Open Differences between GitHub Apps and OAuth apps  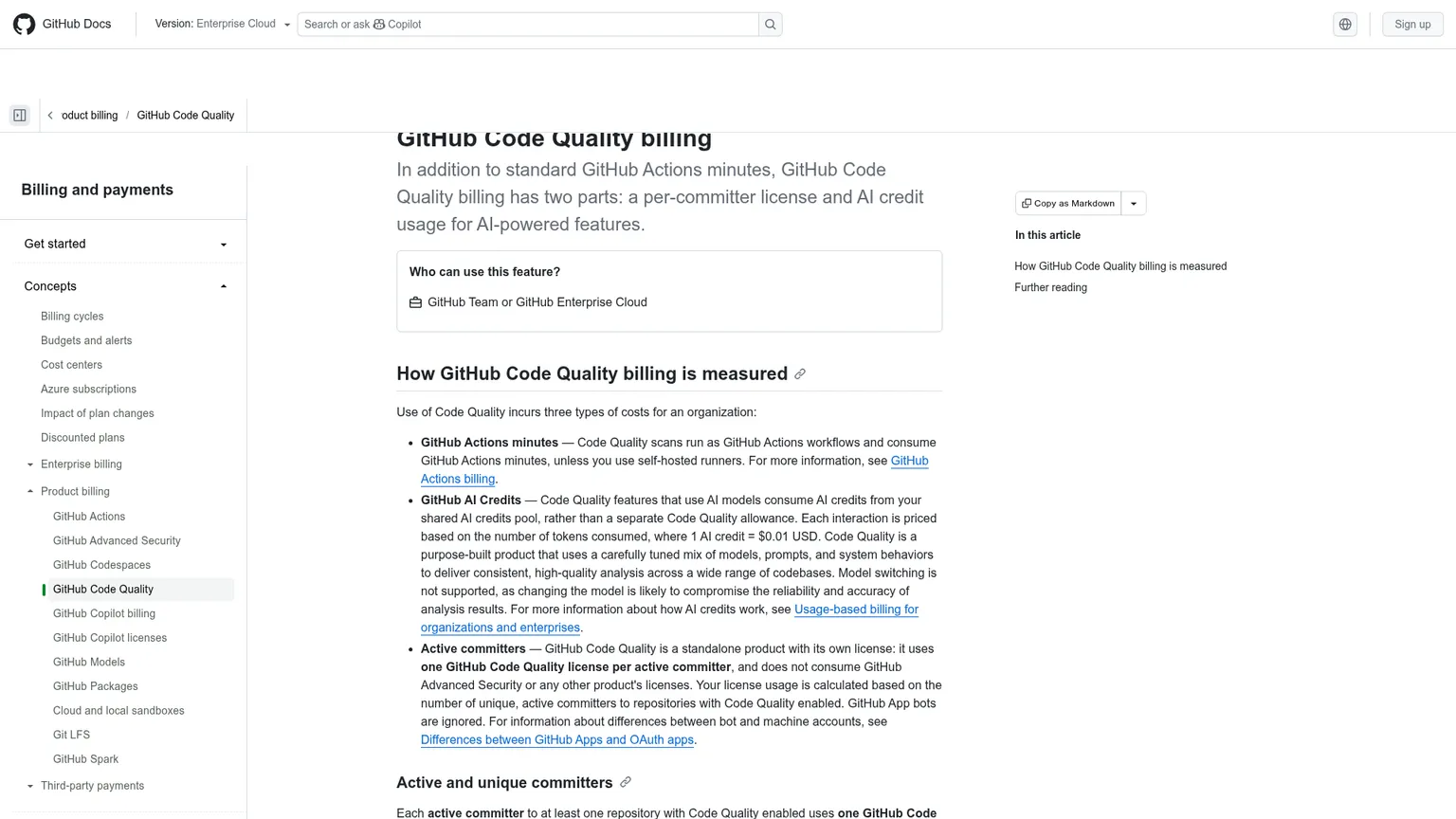coord(557,740)
